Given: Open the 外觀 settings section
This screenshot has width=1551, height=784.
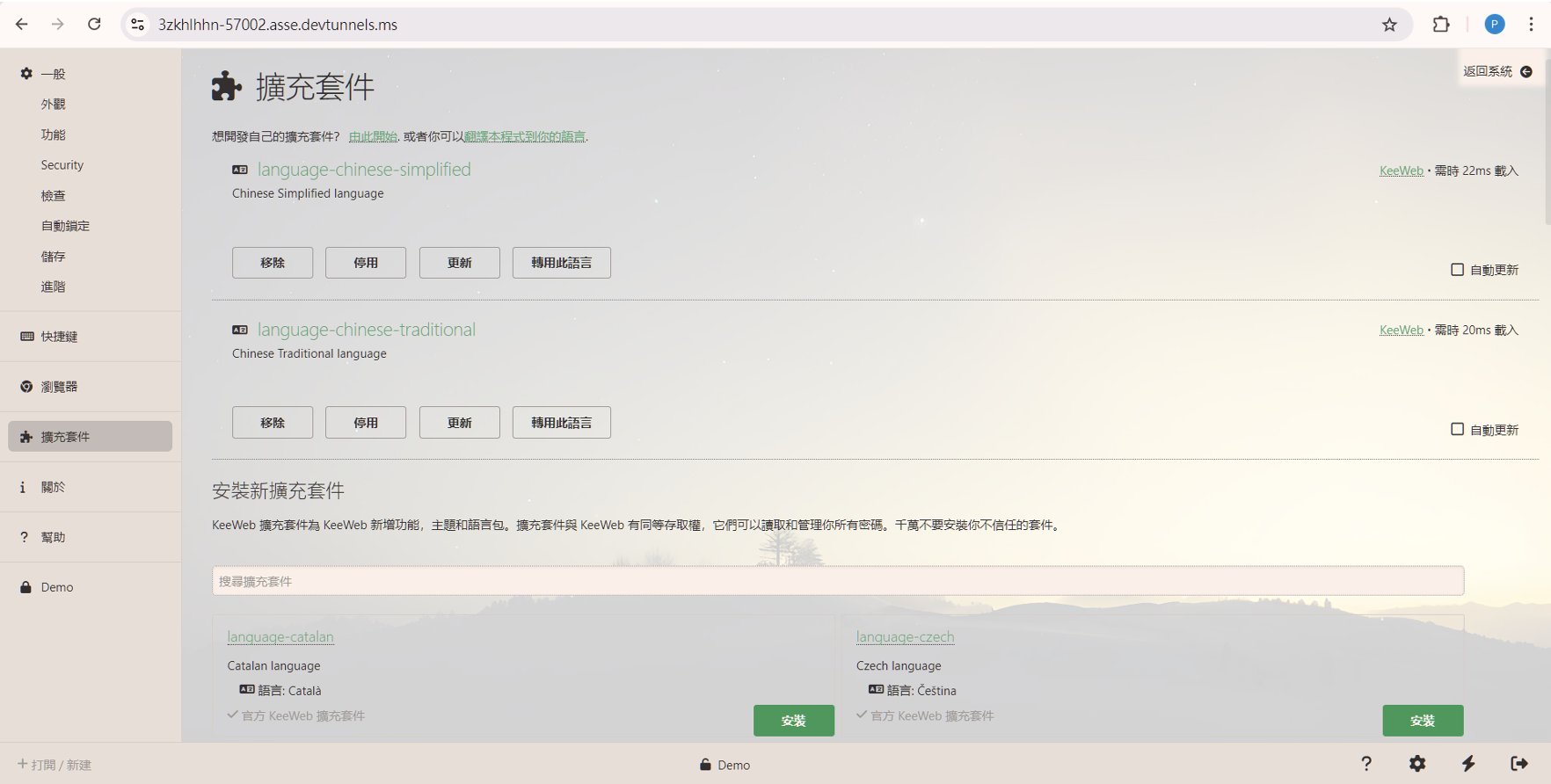Looking at the screenshot, I should pyautogui.click(x=53, y=104).
